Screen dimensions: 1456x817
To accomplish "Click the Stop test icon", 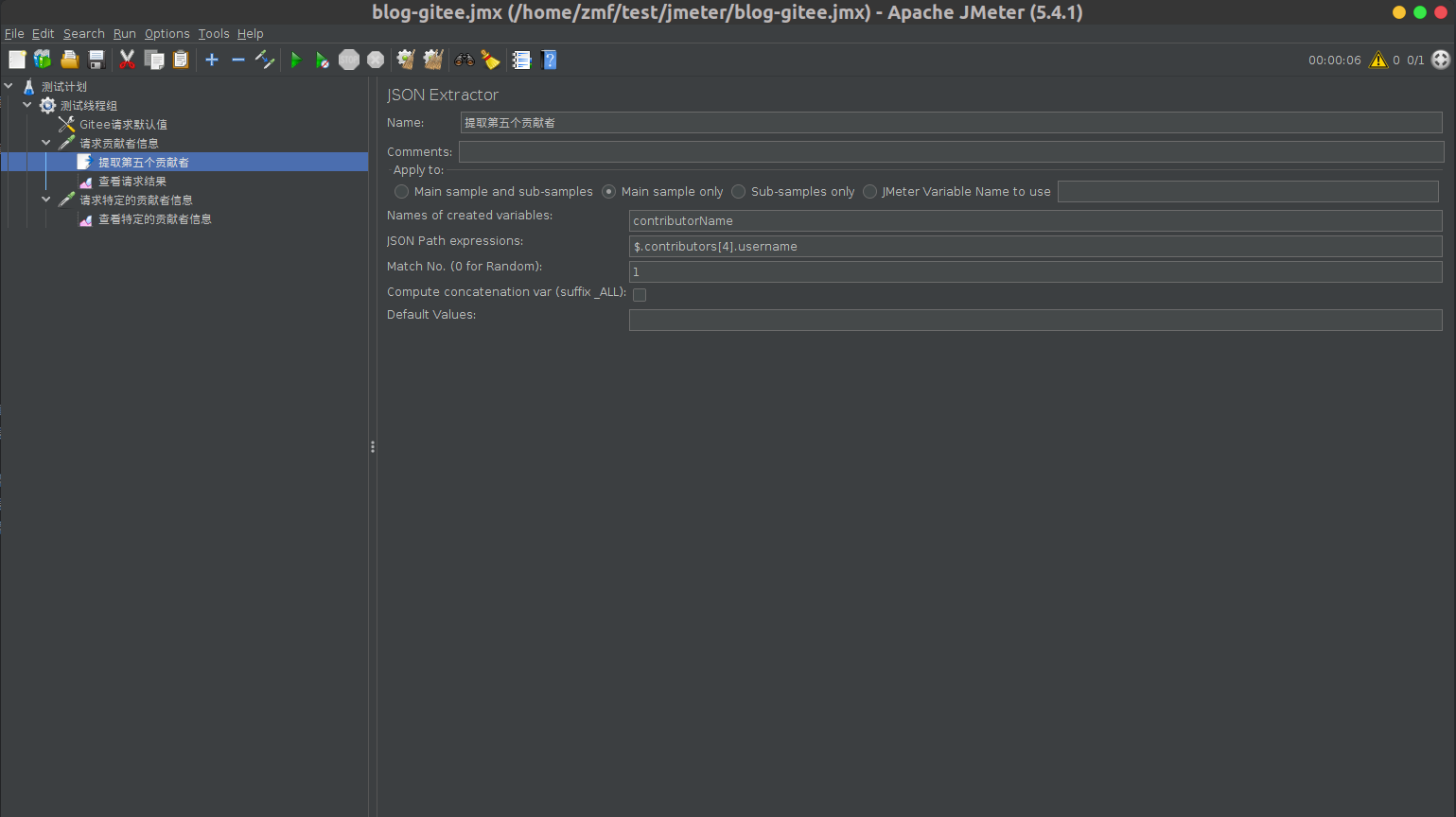I will [x=349, y=60].
